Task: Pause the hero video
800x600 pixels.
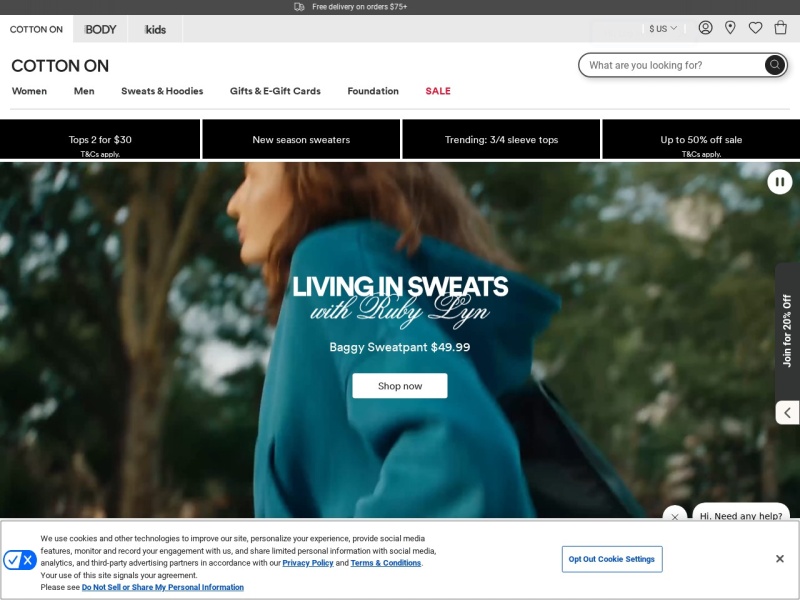Action: click(780, 182)
